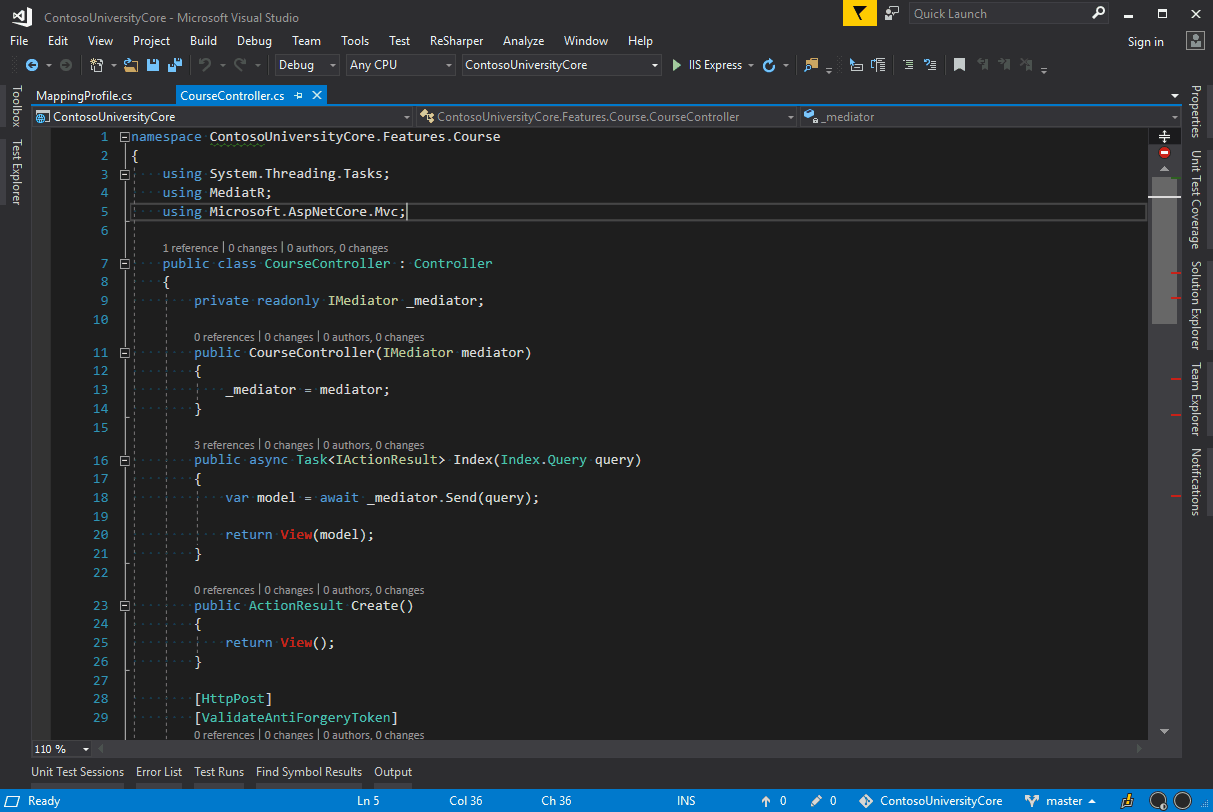The height and width of the screenshot is (812, 1213).
Task: Click the vertical scrollbar down arrow
Action: pyautogui.click(x=1164, y=731)
